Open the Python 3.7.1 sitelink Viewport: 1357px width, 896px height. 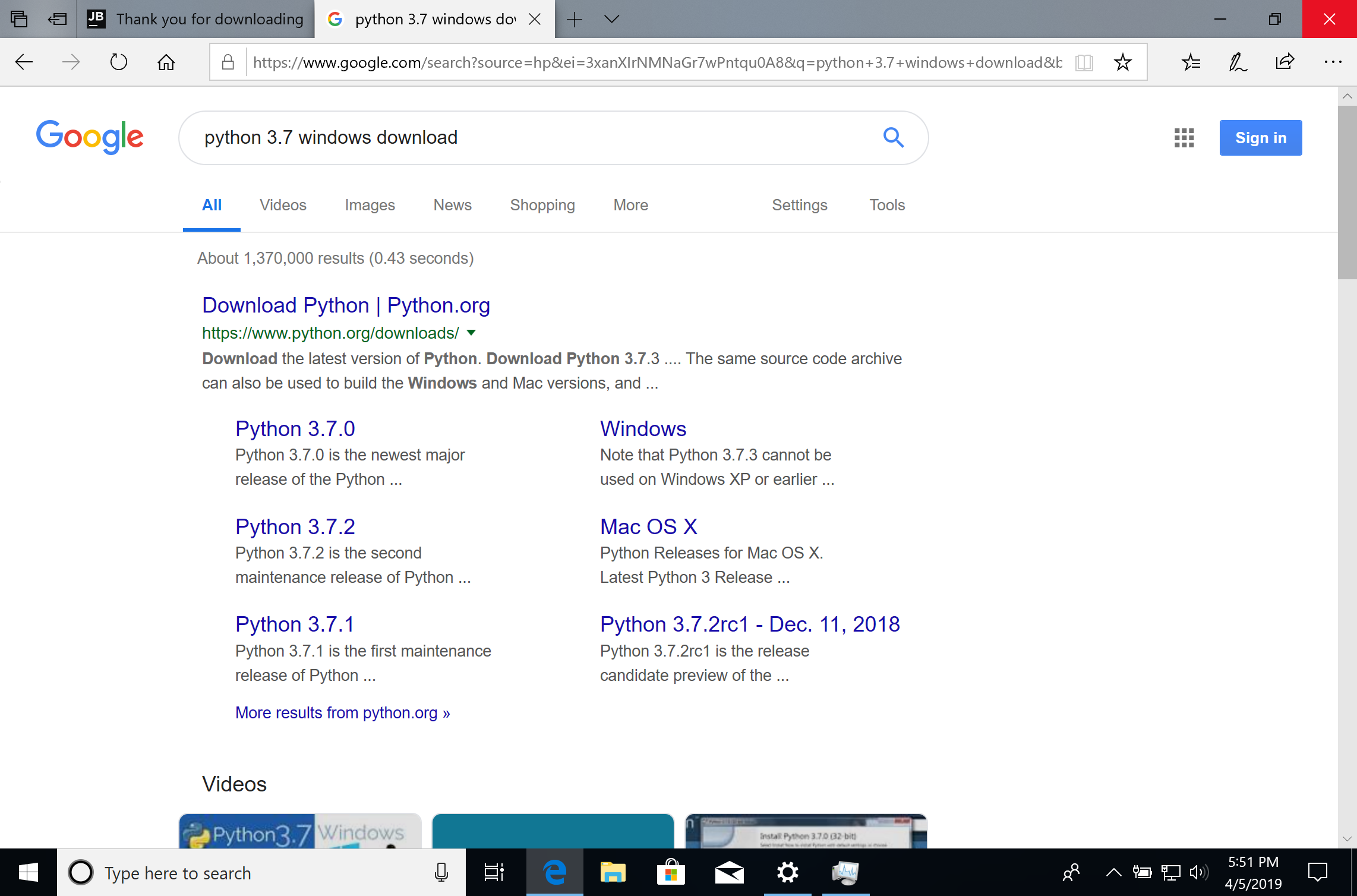295,624
